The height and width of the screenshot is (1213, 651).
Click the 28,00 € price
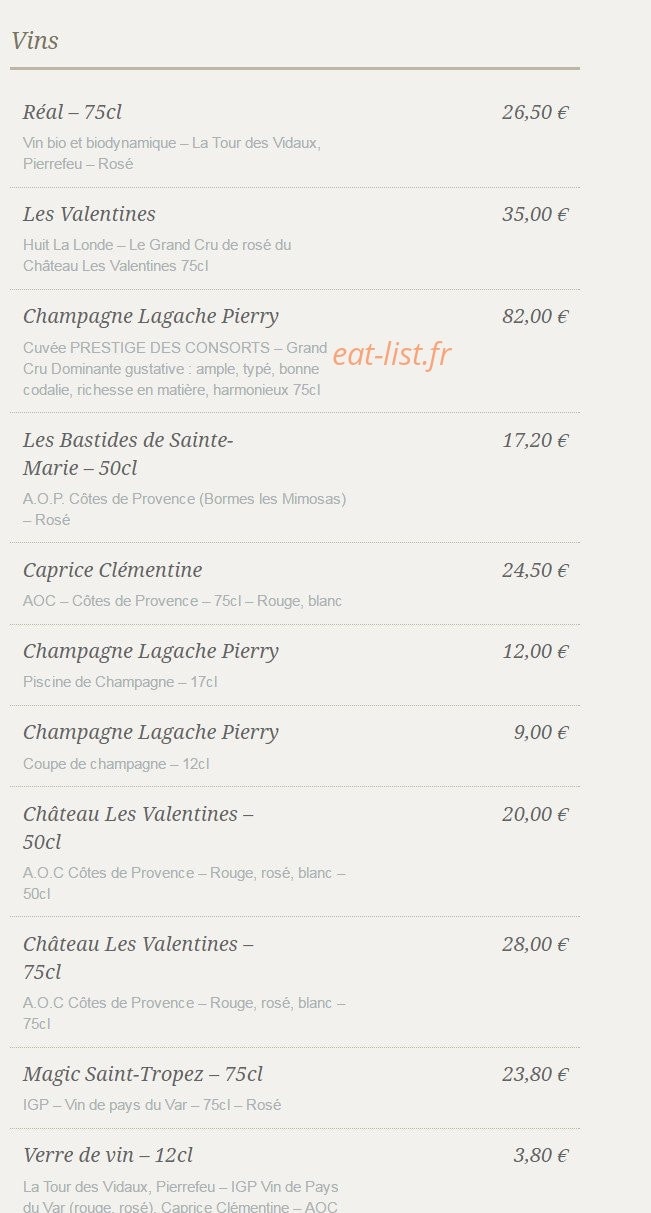point(535,944)
